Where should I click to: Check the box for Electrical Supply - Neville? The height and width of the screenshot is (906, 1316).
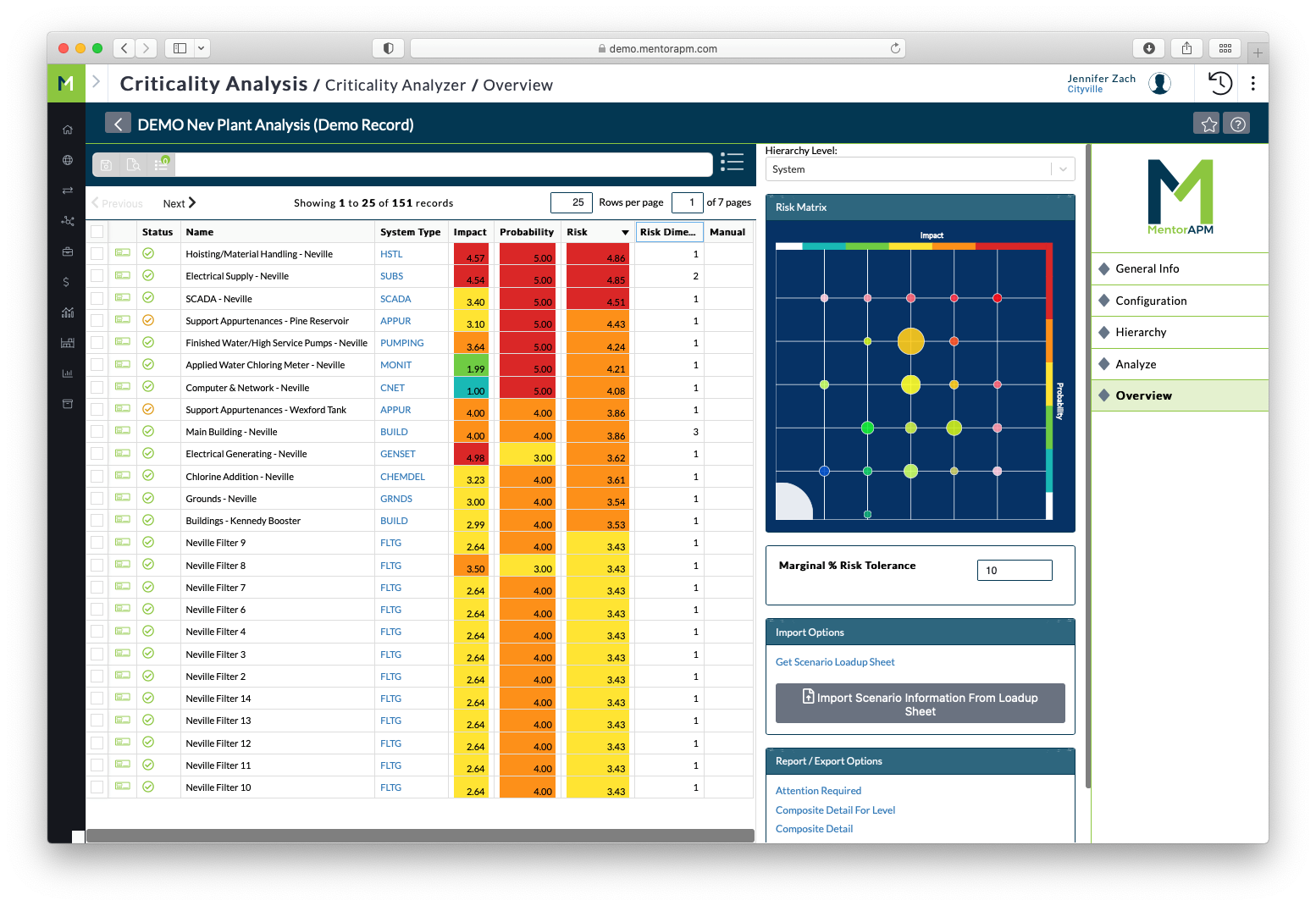pos(97,276)
